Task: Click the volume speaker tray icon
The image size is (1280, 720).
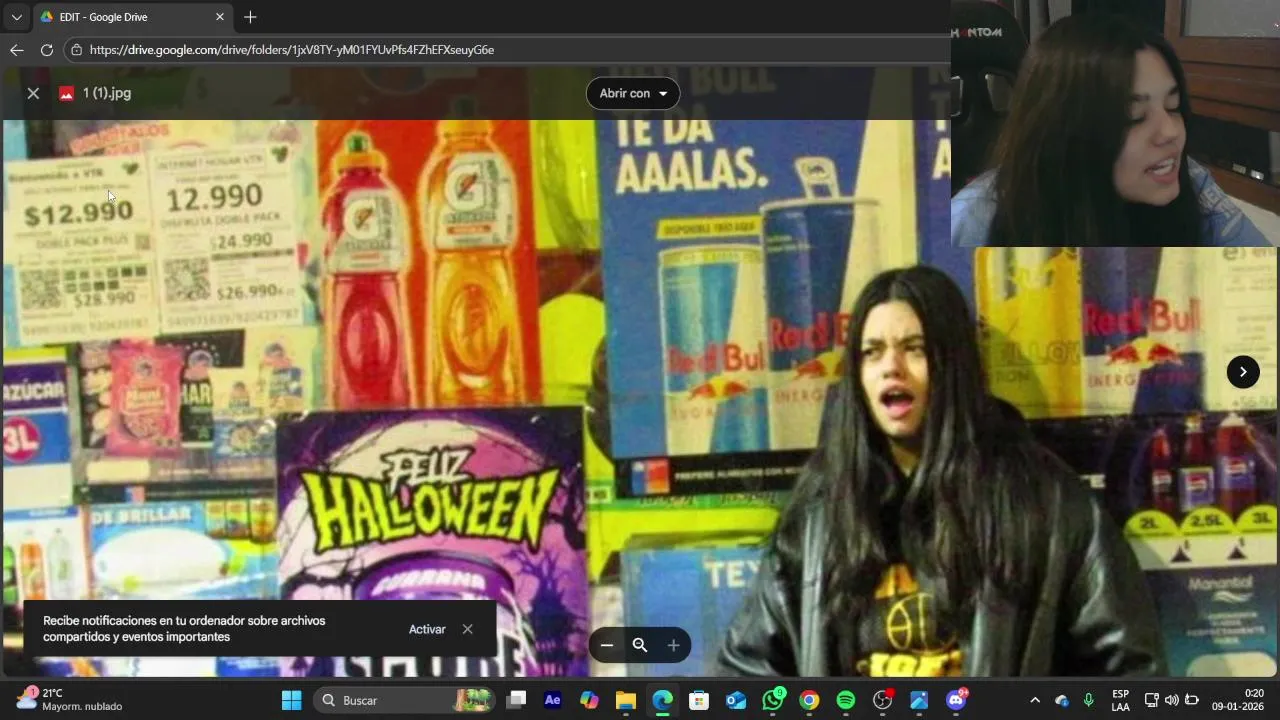Action: pos(1172,700)
